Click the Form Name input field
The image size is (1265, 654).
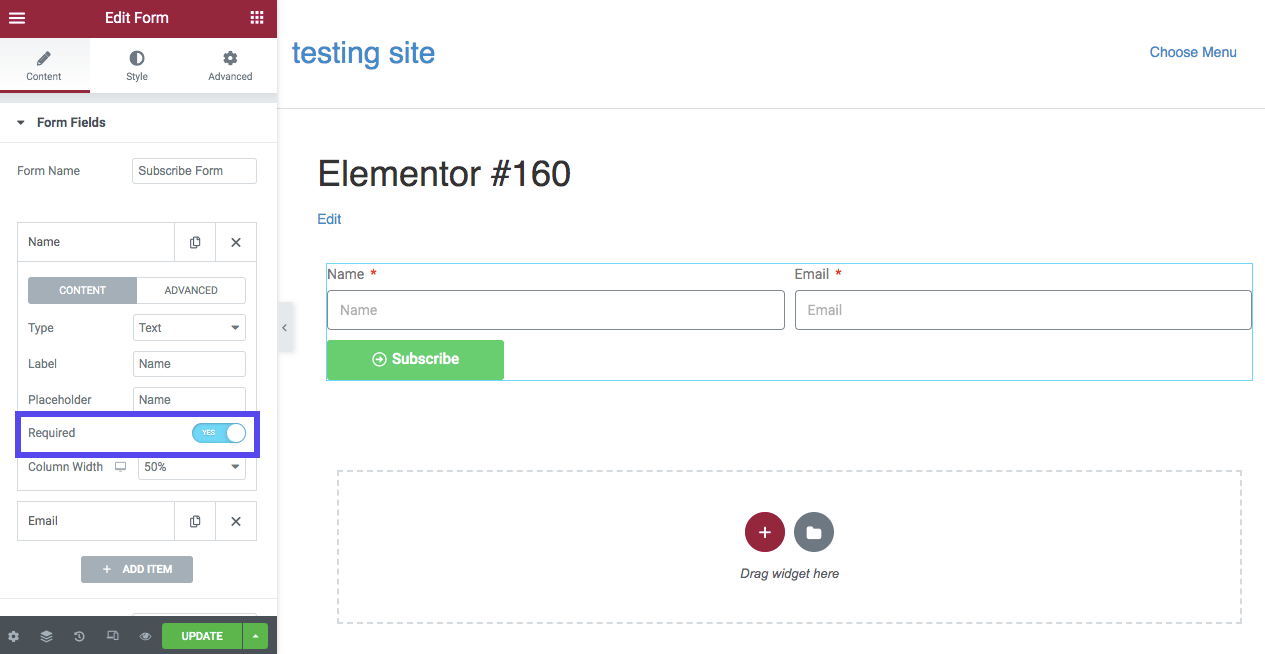(x=194, y=171)
